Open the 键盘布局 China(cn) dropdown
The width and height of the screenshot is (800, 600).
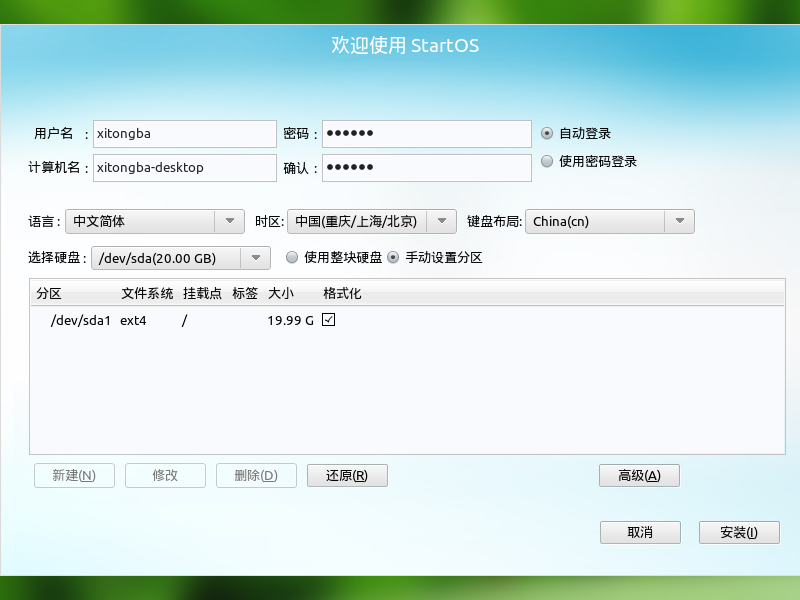tap(610, 221)
